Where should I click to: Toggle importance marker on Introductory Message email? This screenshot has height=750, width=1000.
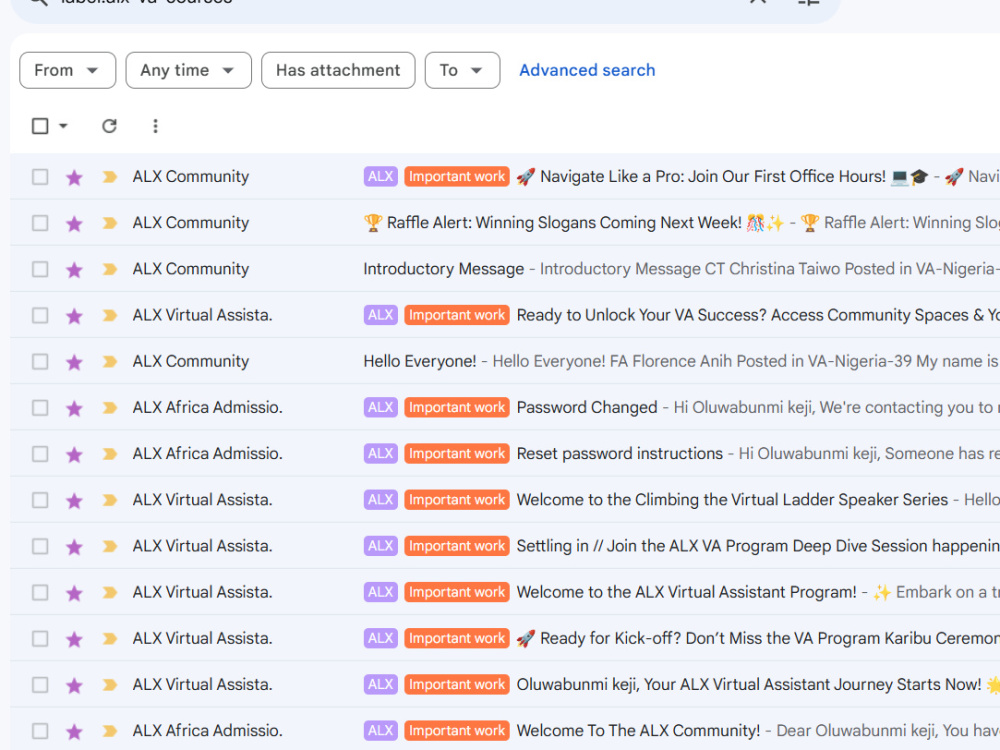click(110, 269)
